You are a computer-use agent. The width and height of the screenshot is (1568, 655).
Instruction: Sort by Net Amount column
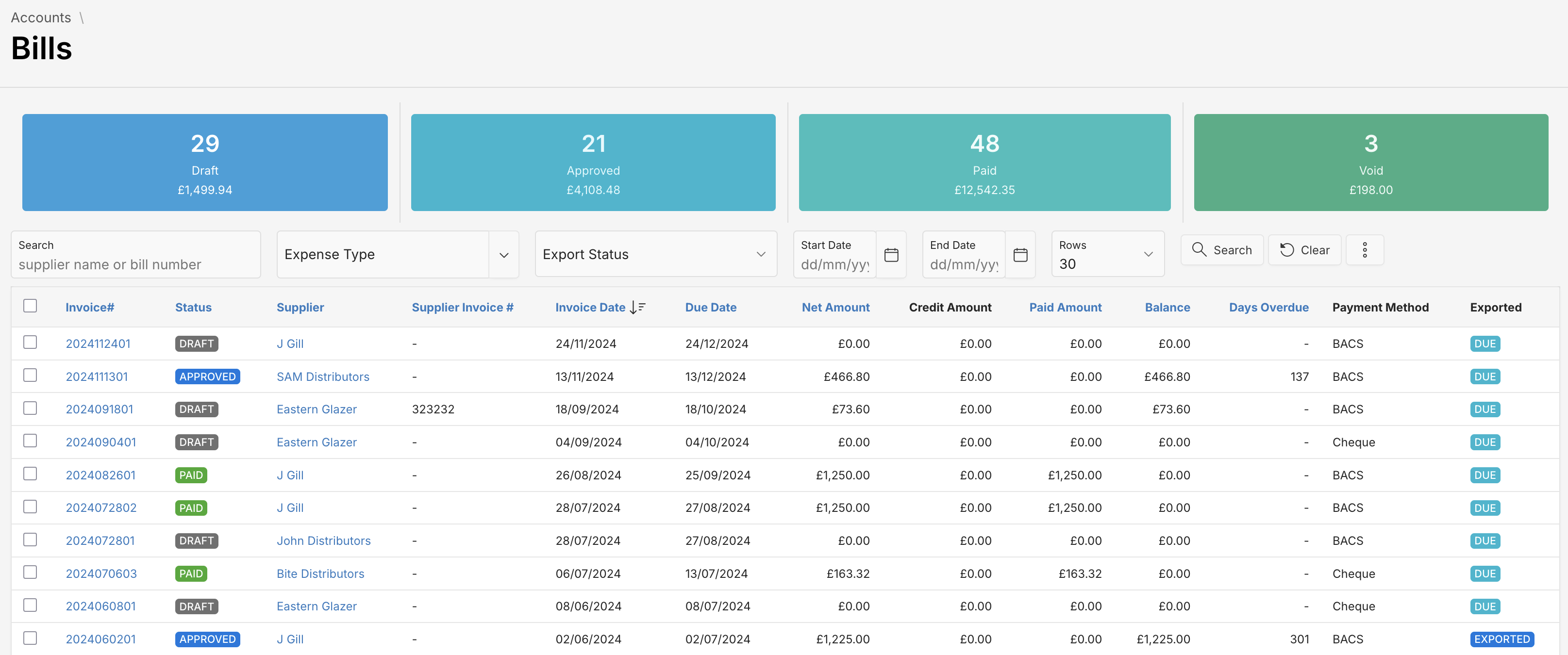(x=835, y=308)
